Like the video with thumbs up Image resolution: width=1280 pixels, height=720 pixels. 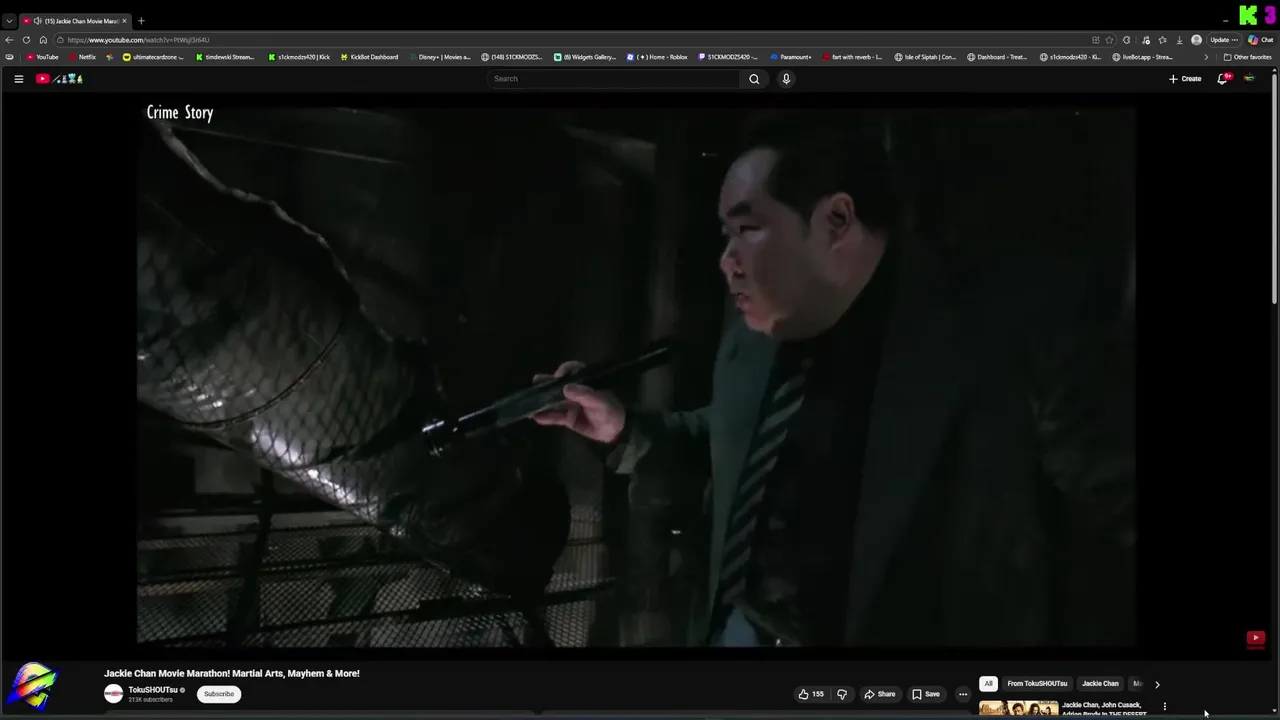tap(811, 694)
